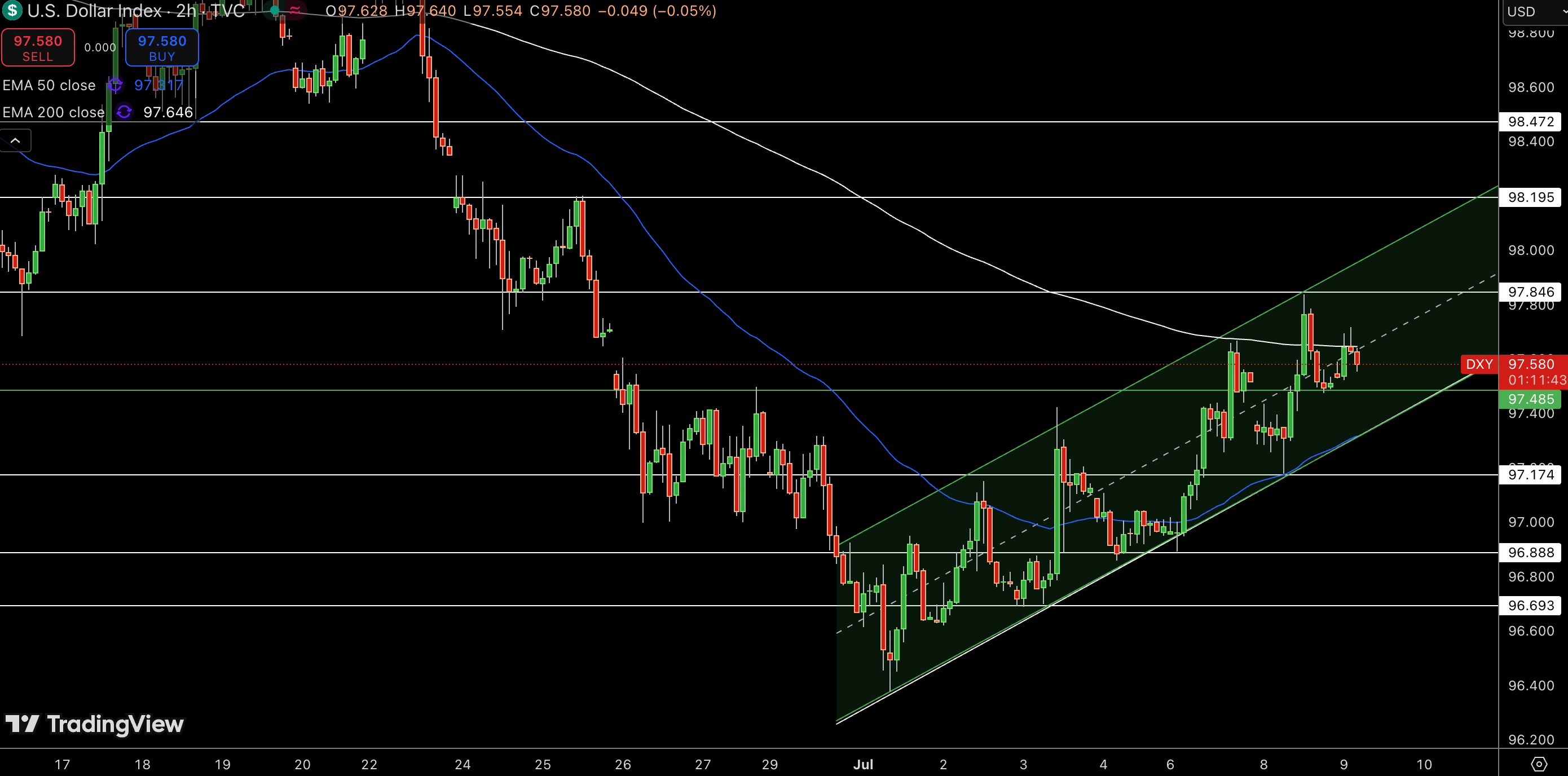The width and height of the screenshot is (1568, 776).
Task: Click the blue 97.580 BUY button
Action: (x=162, y=47)
